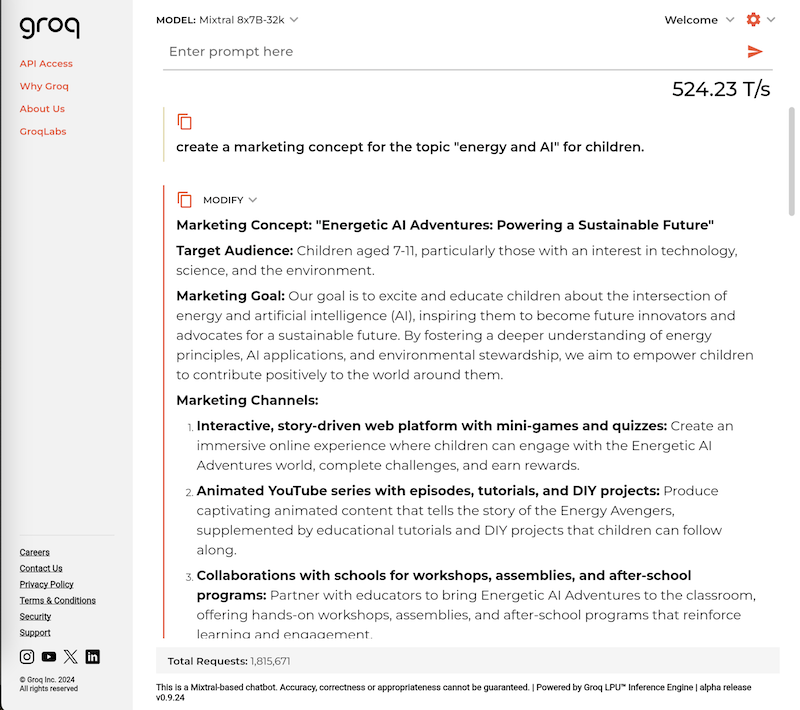The height and width of the screenshot is (710, 800).
Task: Click the Groq logo
Action: pos(49,28)
